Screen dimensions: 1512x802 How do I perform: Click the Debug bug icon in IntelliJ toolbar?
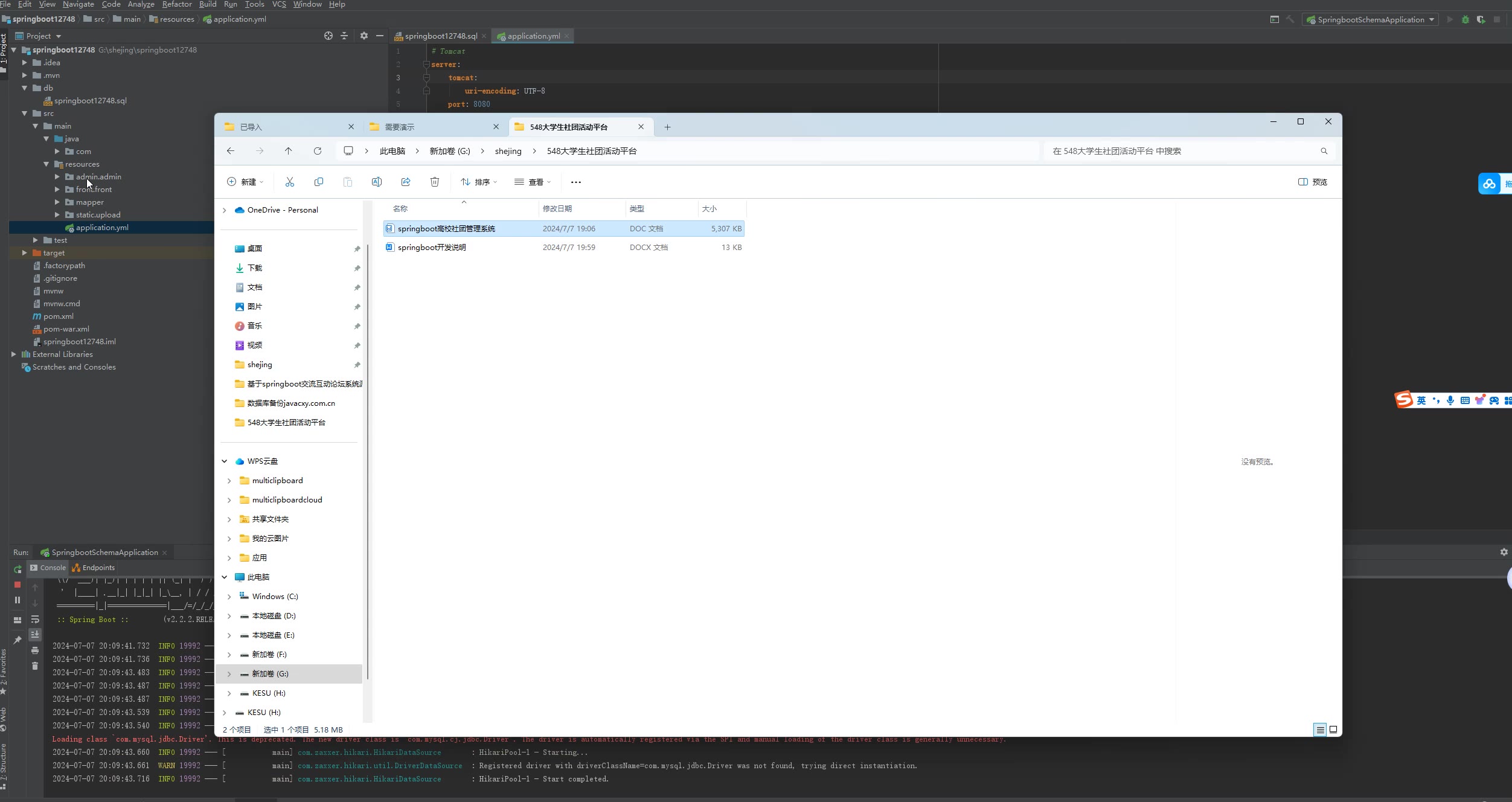[x=1466, y=19]
